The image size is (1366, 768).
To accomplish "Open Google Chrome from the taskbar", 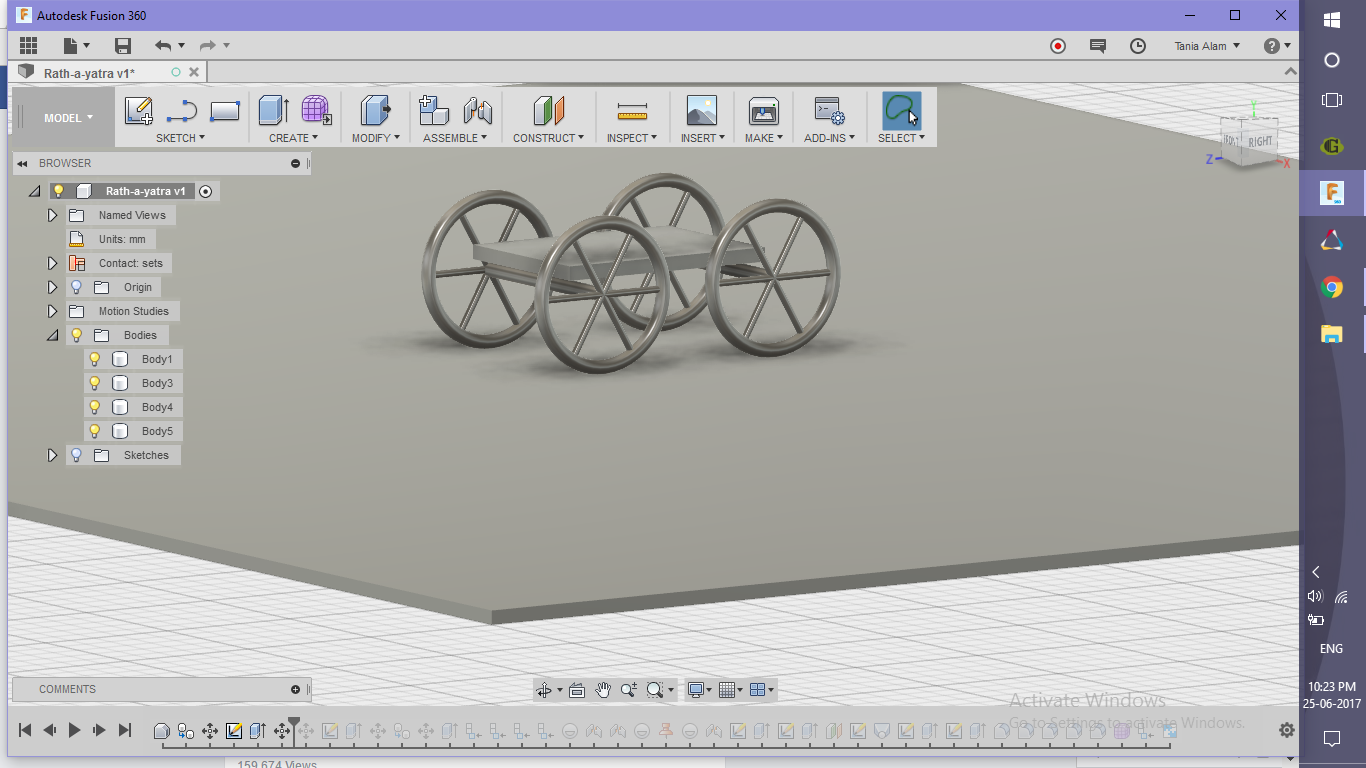I will [1332, 288].
